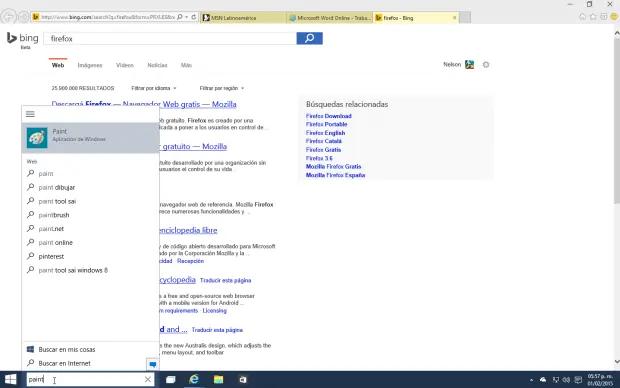Click the Recepción link
The image size is (620, 388).
pos(191,261)
